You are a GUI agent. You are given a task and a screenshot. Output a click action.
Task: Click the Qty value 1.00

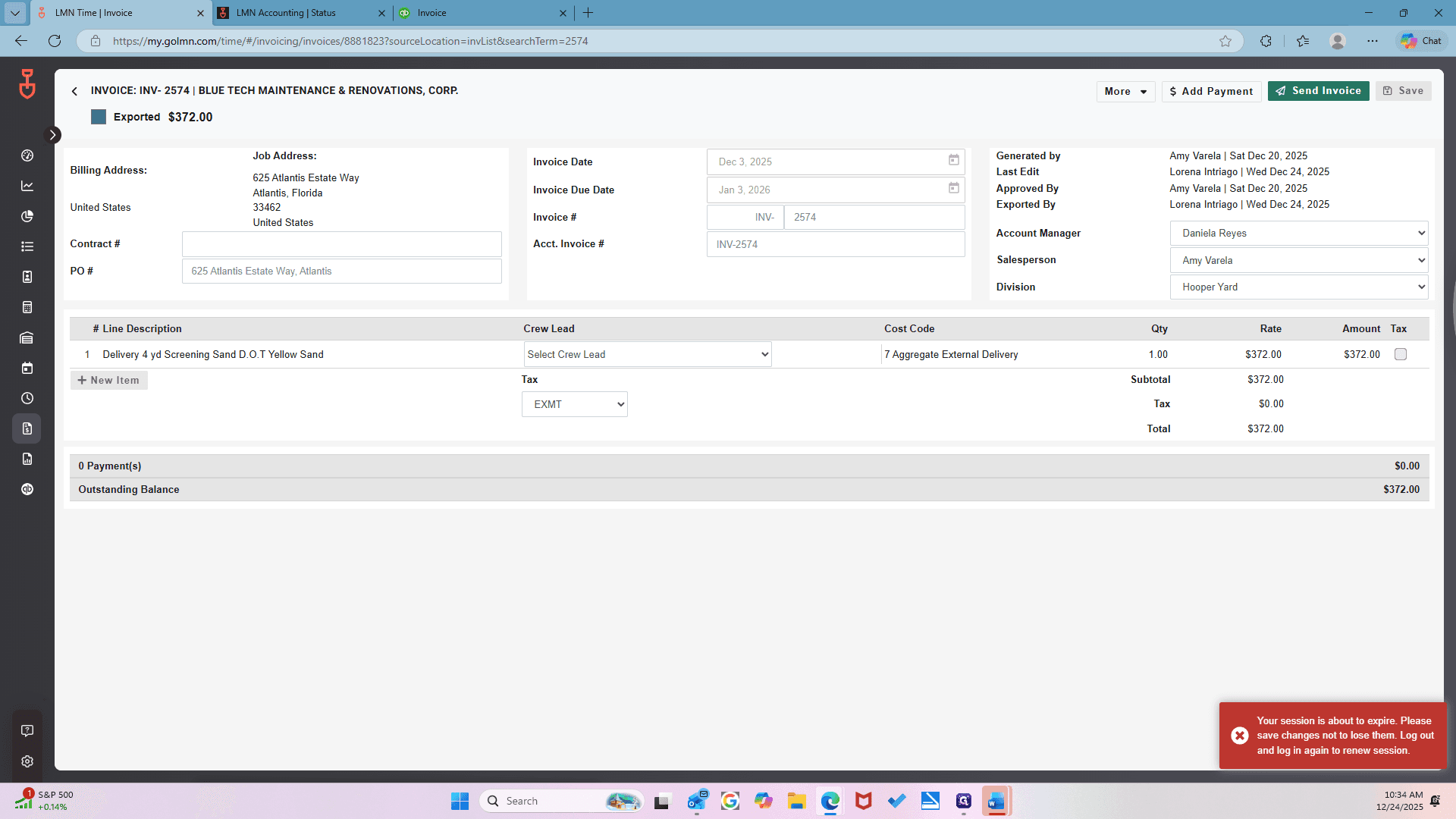pyautogui.click(x=1158, y=354)
